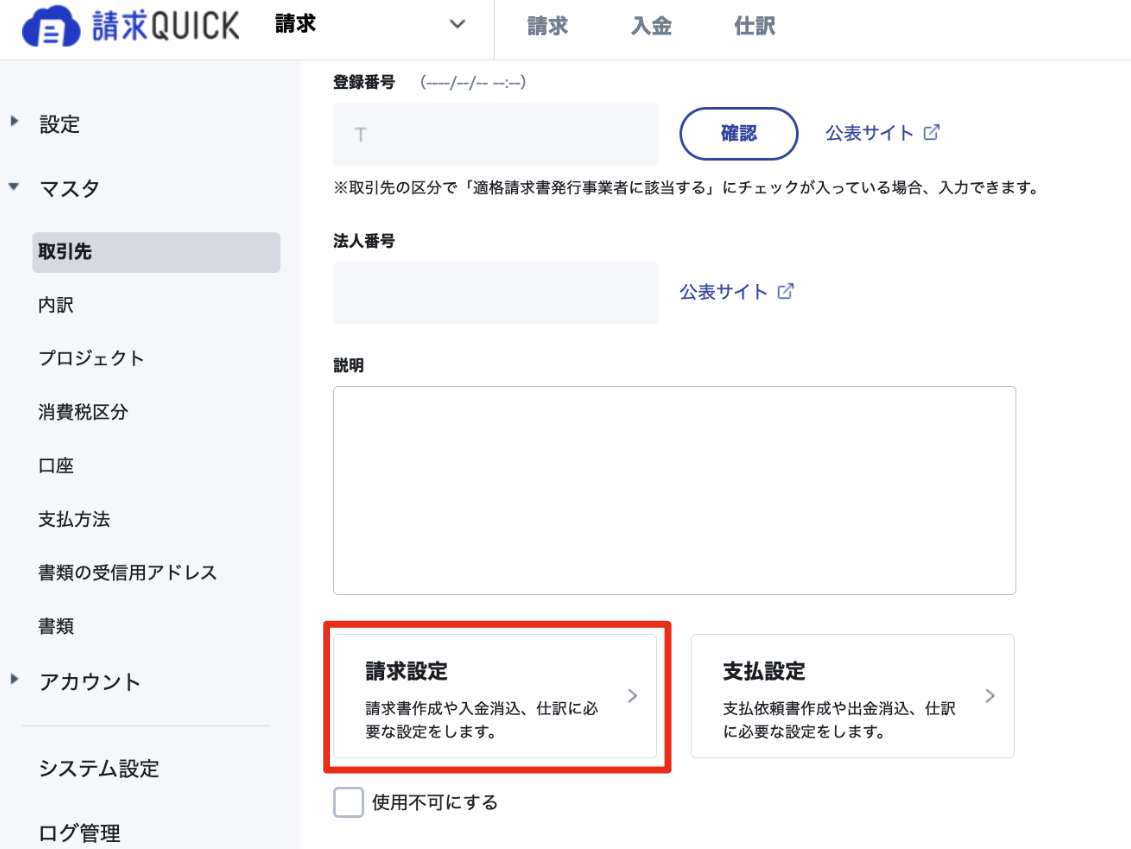Switch to the 入金 top tab
The width and height of the screenshot is (1131, 849).
[651, 27]
